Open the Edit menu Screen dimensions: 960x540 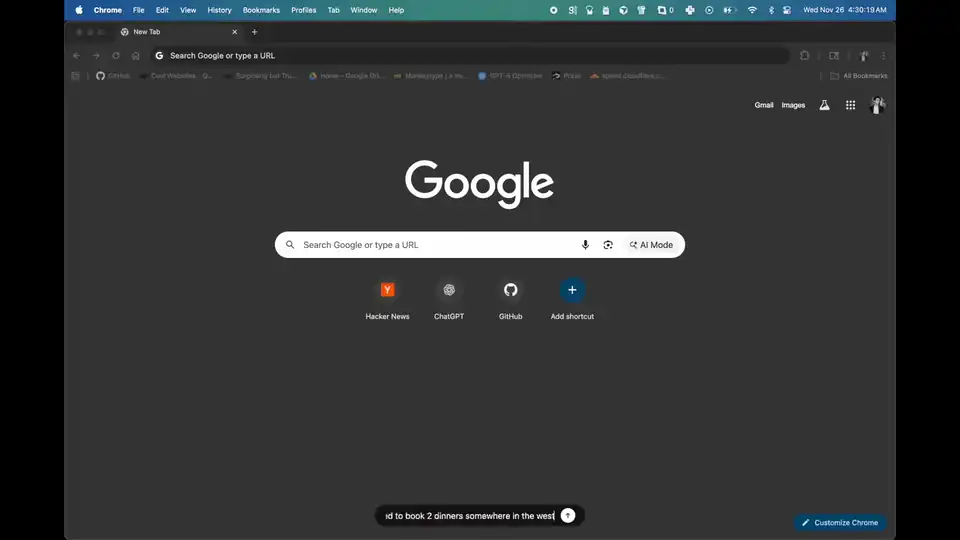[162, 10]
